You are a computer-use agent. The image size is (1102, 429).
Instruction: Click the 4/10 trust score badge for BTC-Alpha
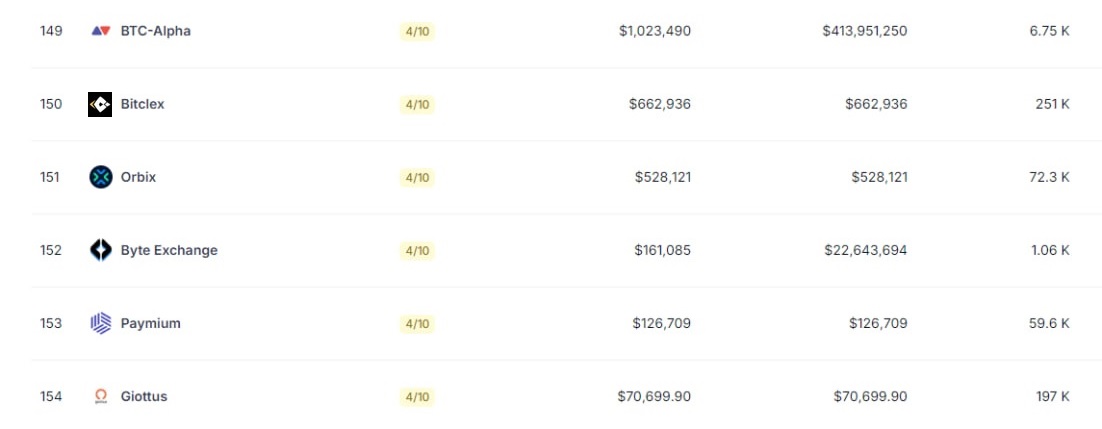[417, 32]
